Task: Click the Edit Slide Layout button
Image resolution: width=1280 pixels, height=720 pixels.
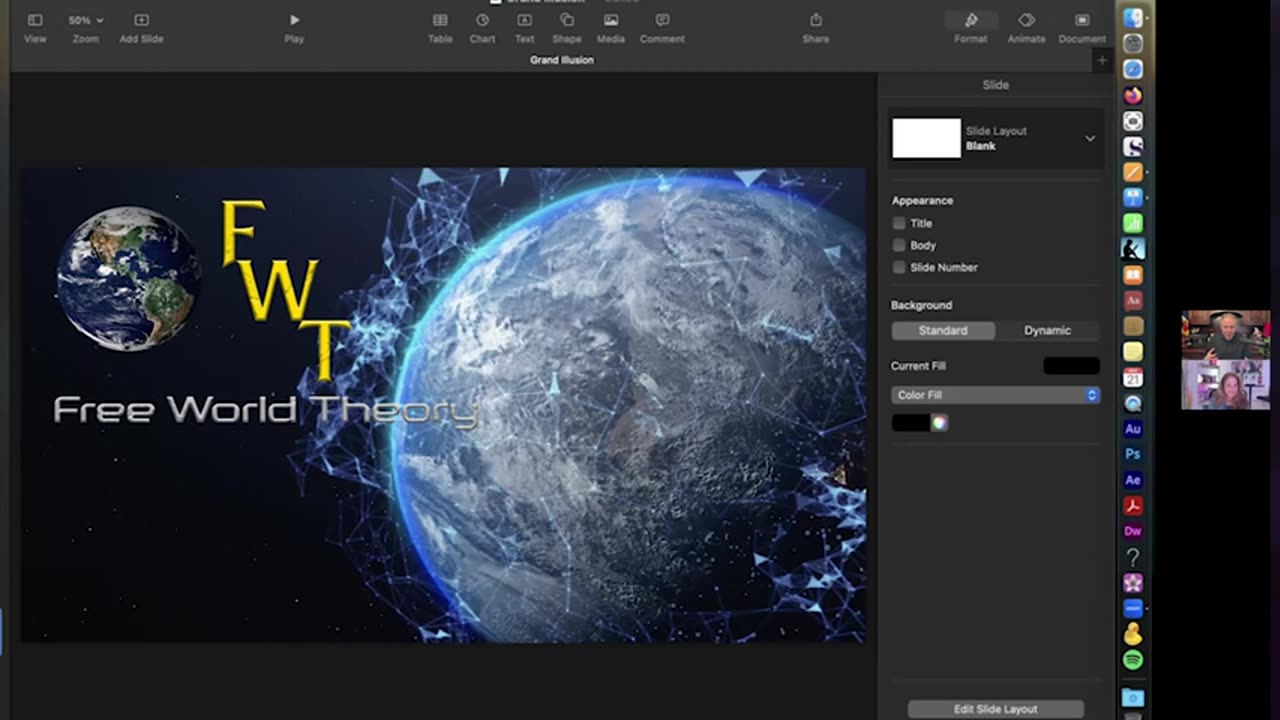Action: [x=995, y=709]
